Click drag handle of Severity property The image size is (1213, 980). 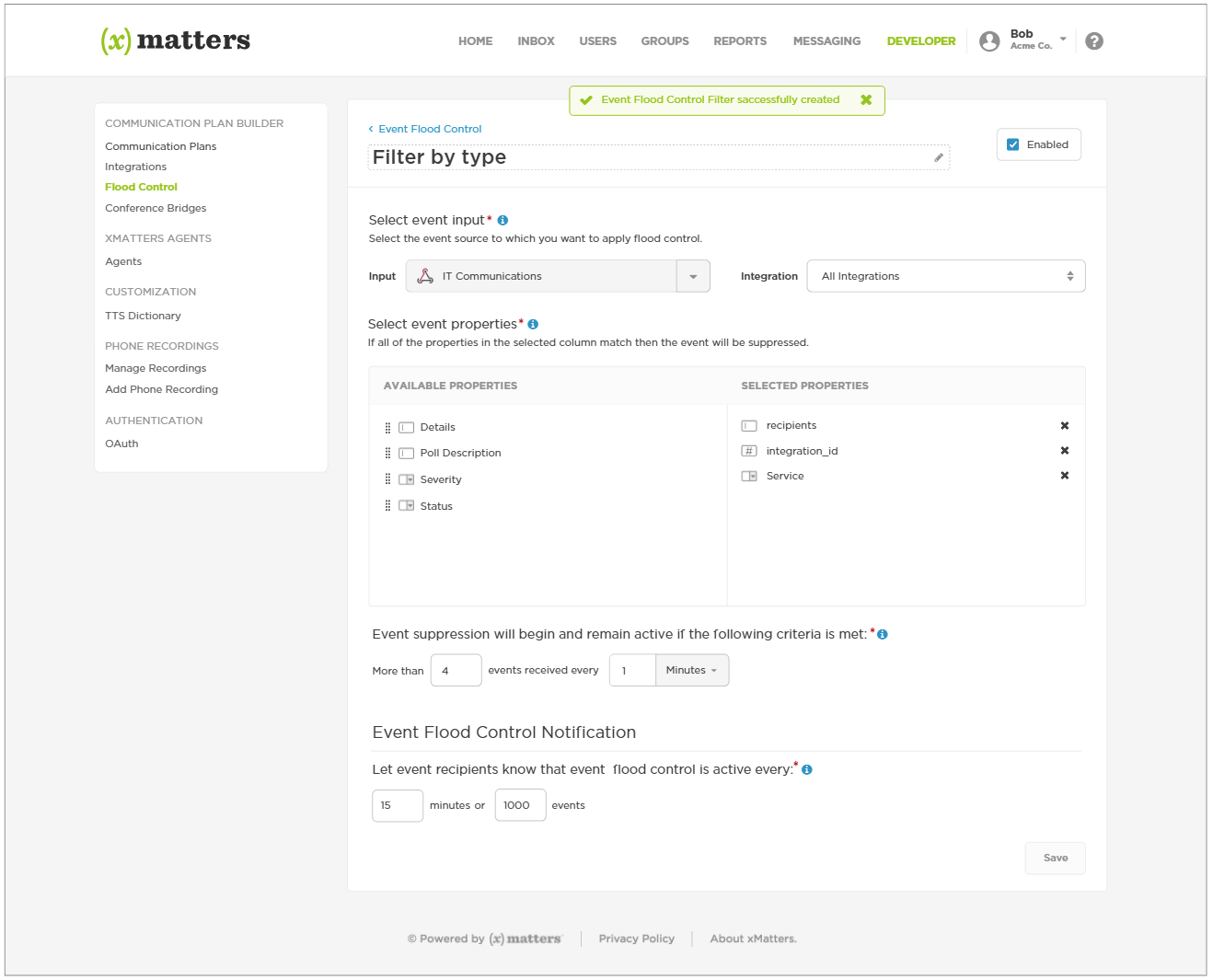point(387,478)
